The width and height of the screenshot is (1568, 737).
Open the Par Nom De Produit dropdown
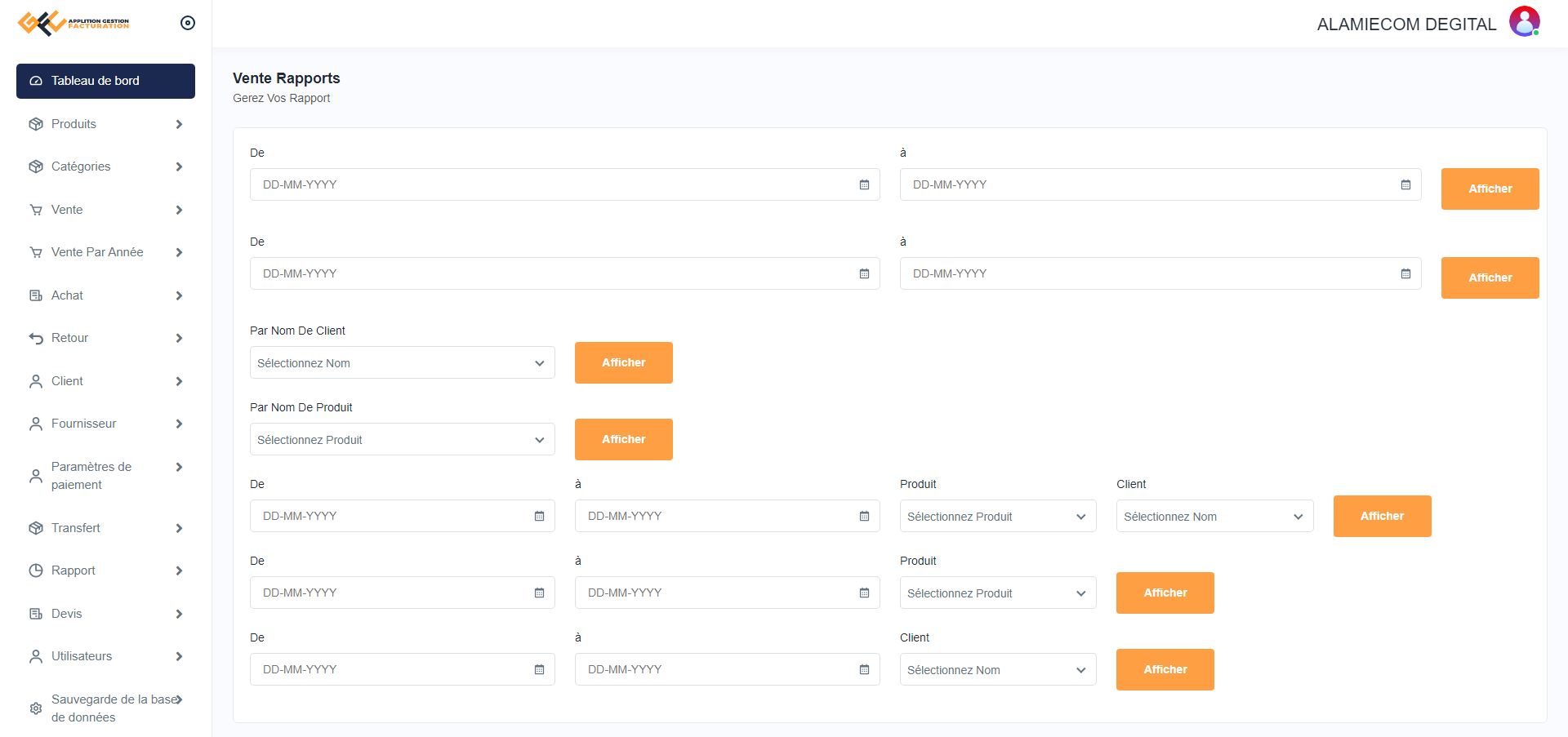click(x=402, y=440)
